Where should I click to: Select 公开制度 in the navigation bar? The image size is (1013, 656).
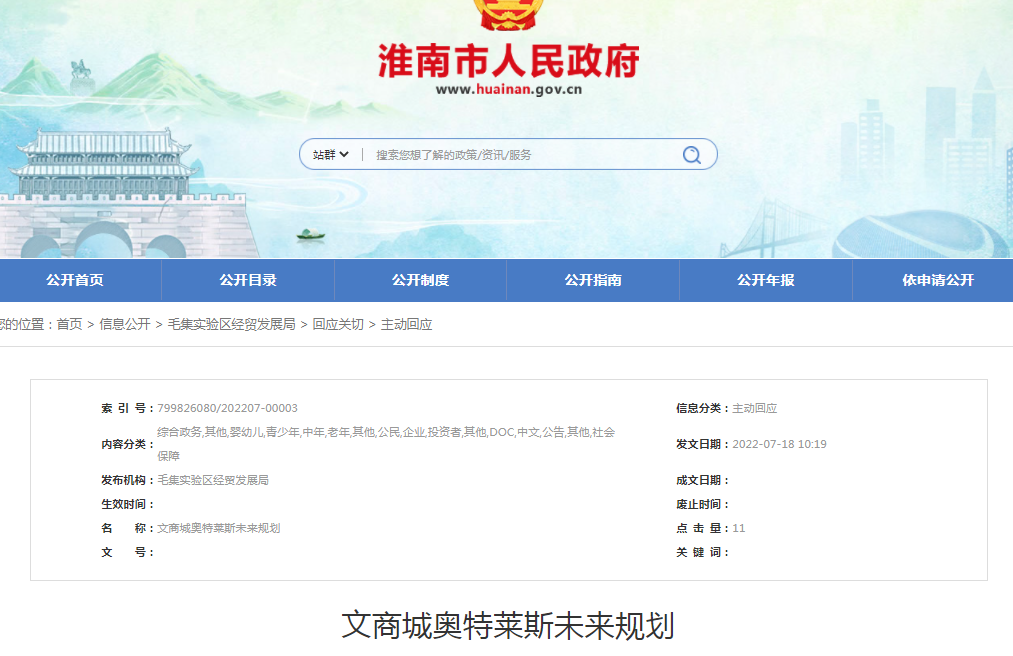420,280
